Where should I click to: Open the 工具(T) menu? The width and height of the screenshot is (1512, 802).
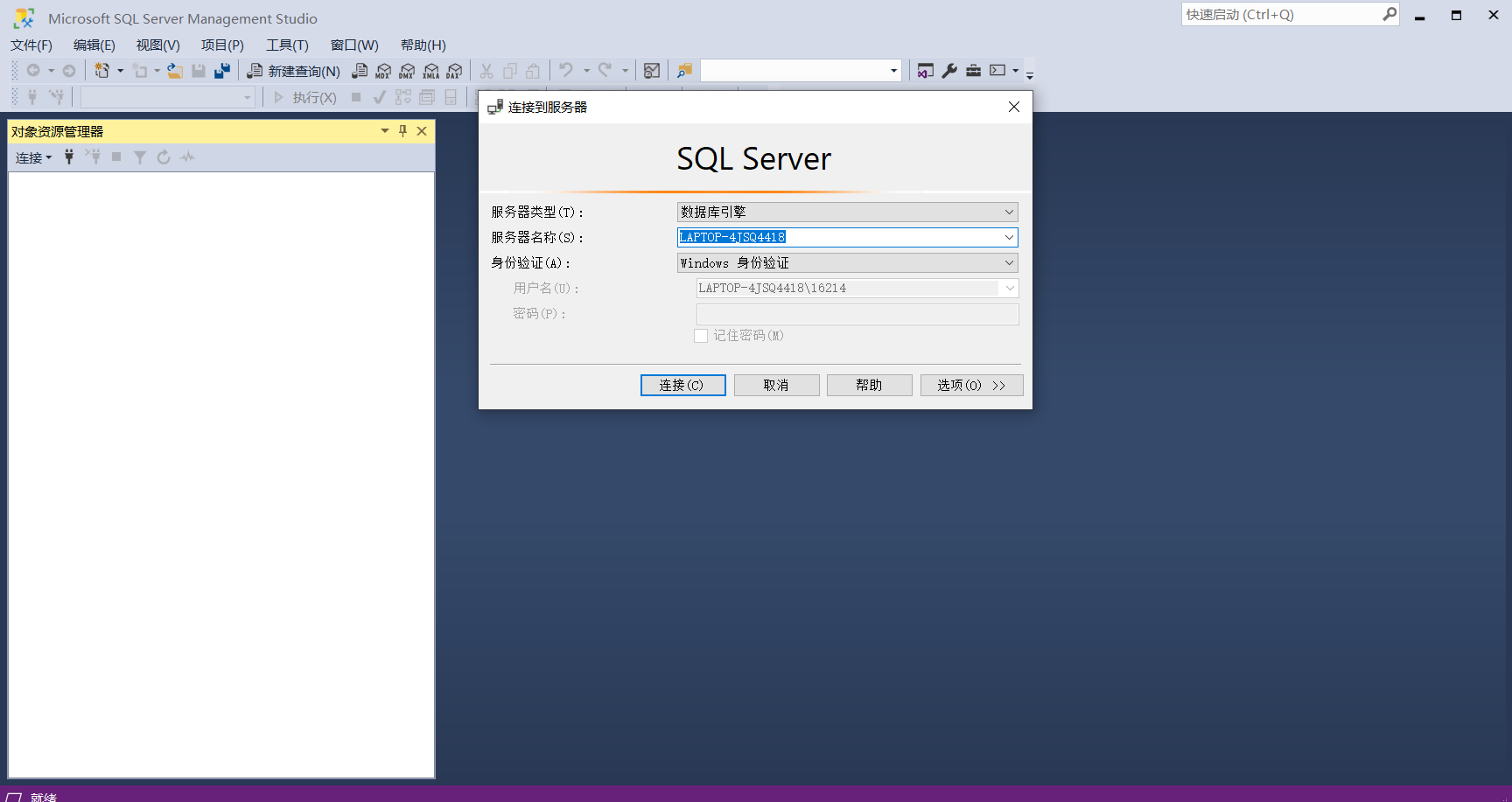pos(287,45)
